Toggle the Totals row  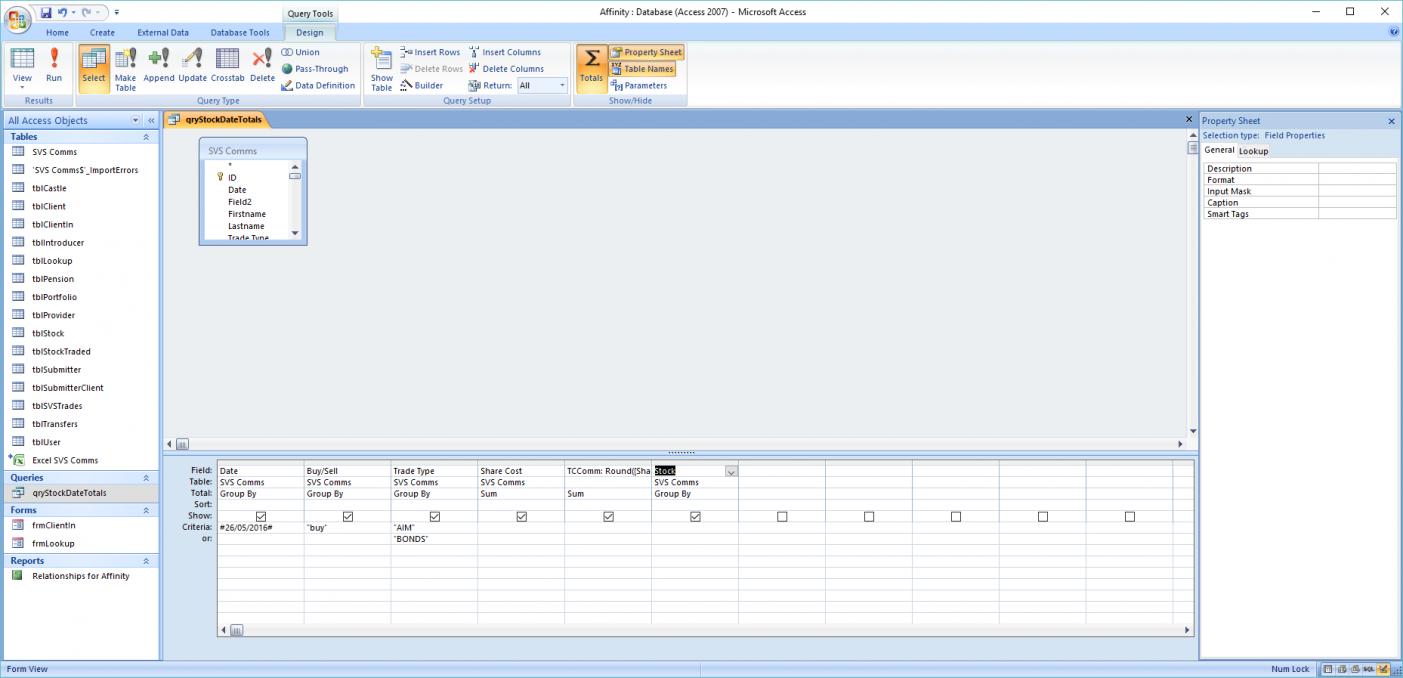[x=591, y=69]
